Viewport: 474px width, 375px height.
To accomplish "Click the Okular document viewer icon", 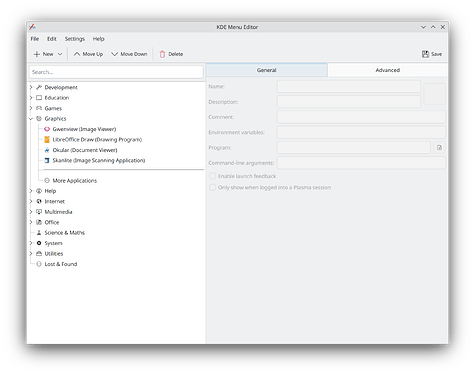I will [47, 150].
